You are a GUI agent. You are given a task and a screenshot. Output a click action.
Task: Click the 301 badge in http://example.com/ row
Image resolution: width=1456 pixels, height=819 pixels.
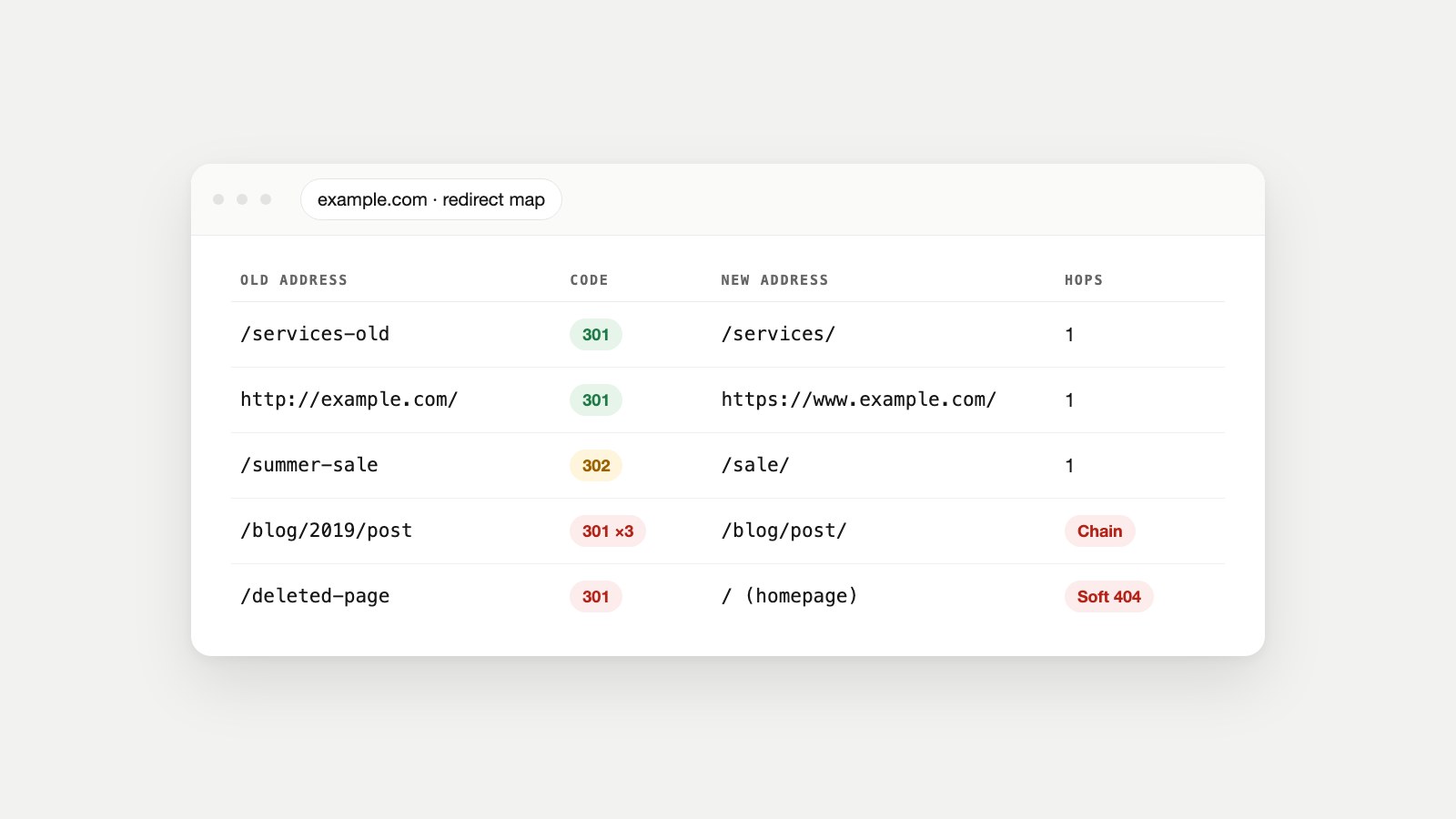coord(596,399)
